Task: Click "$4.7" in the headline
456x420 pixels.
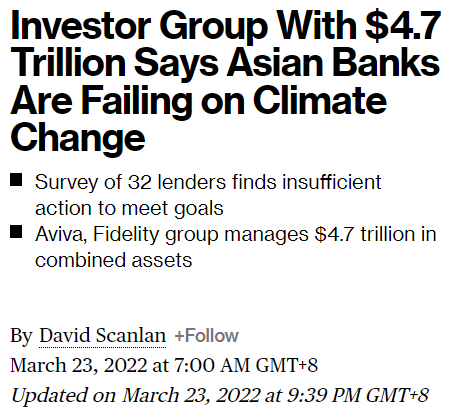Action: 403,26
